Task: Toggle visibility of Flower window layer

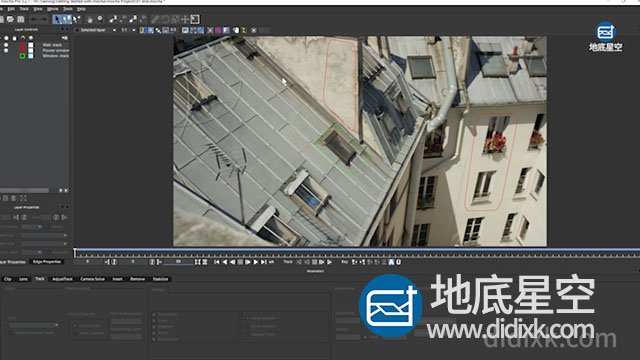Action: tap(6, 50)
